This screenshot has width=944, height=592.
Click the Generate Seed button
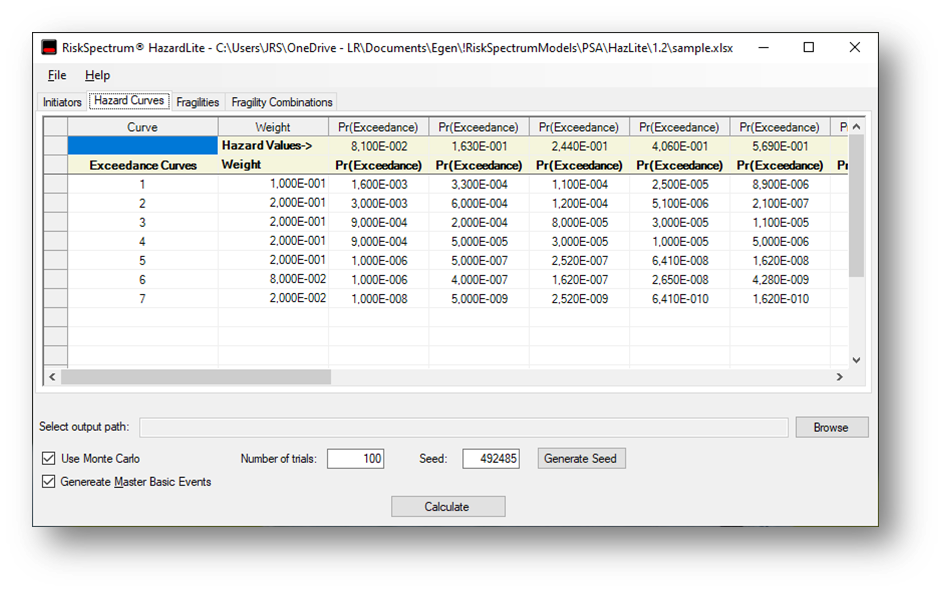click(x=581, y=459)
